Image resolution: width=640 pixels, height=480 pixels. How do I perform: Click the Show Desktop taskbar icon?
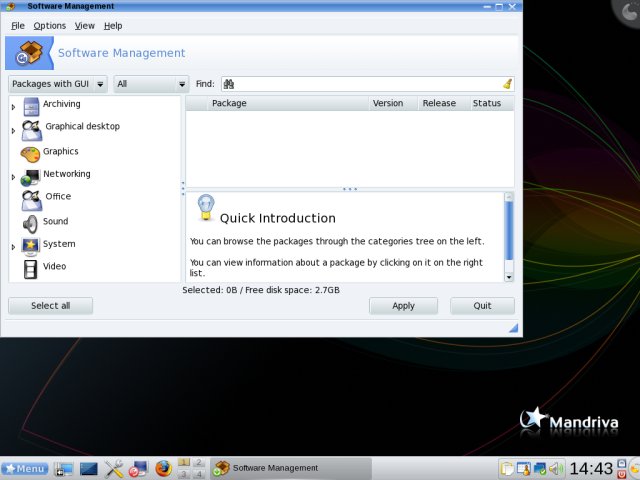click(x=63, y=469)
